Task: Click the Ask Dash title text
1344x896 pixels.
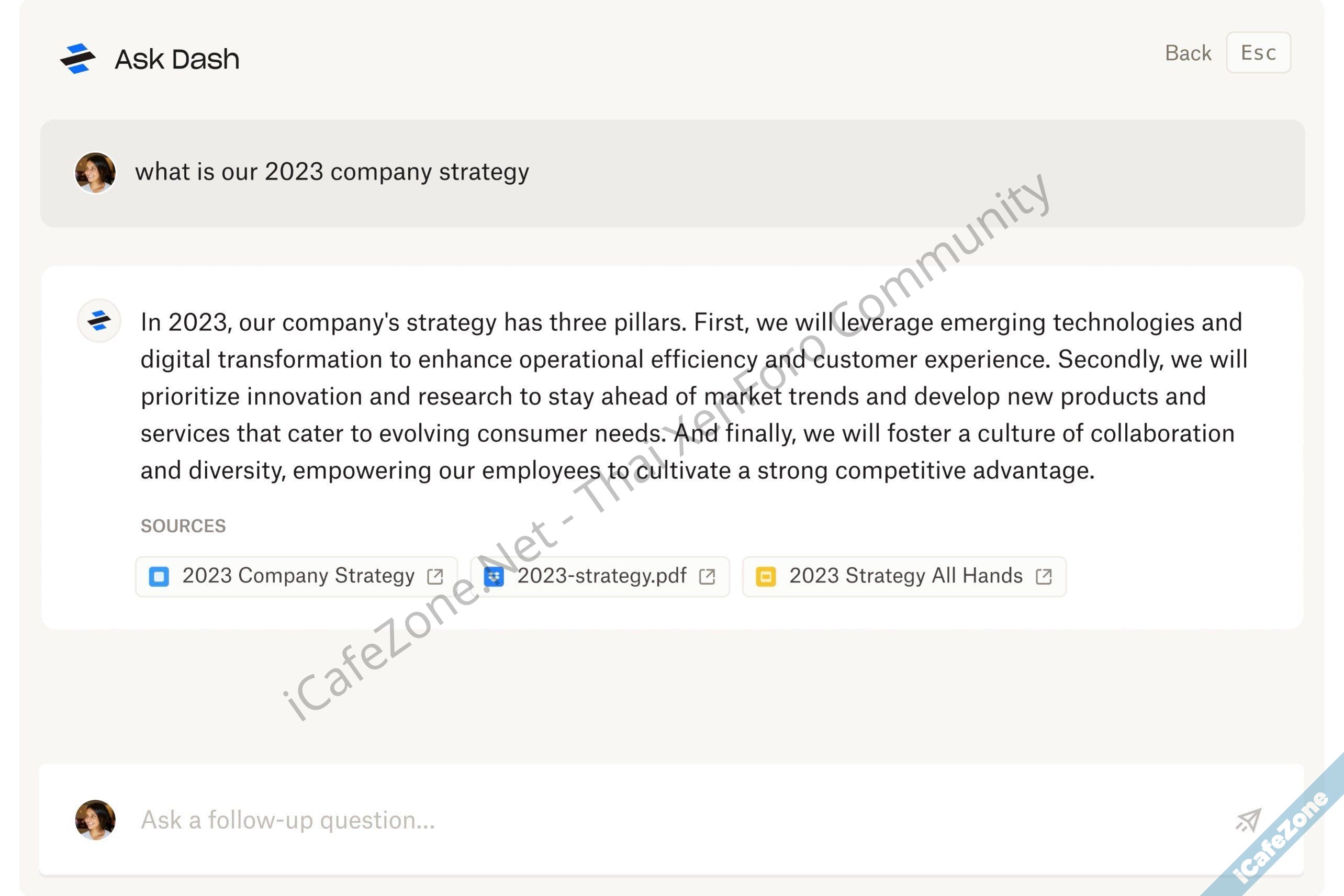Action: 176,60
